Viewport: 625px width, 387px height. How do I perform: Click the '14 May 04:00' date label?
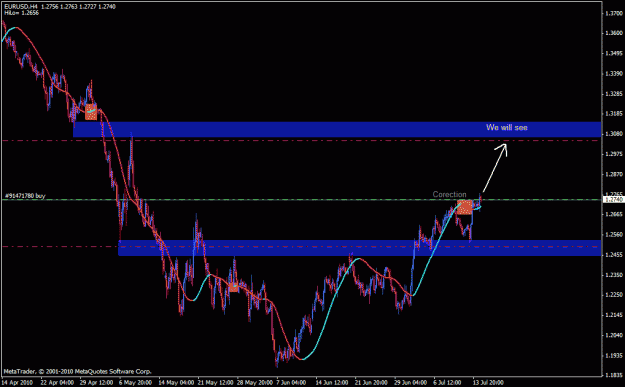(x=175, y=383)
